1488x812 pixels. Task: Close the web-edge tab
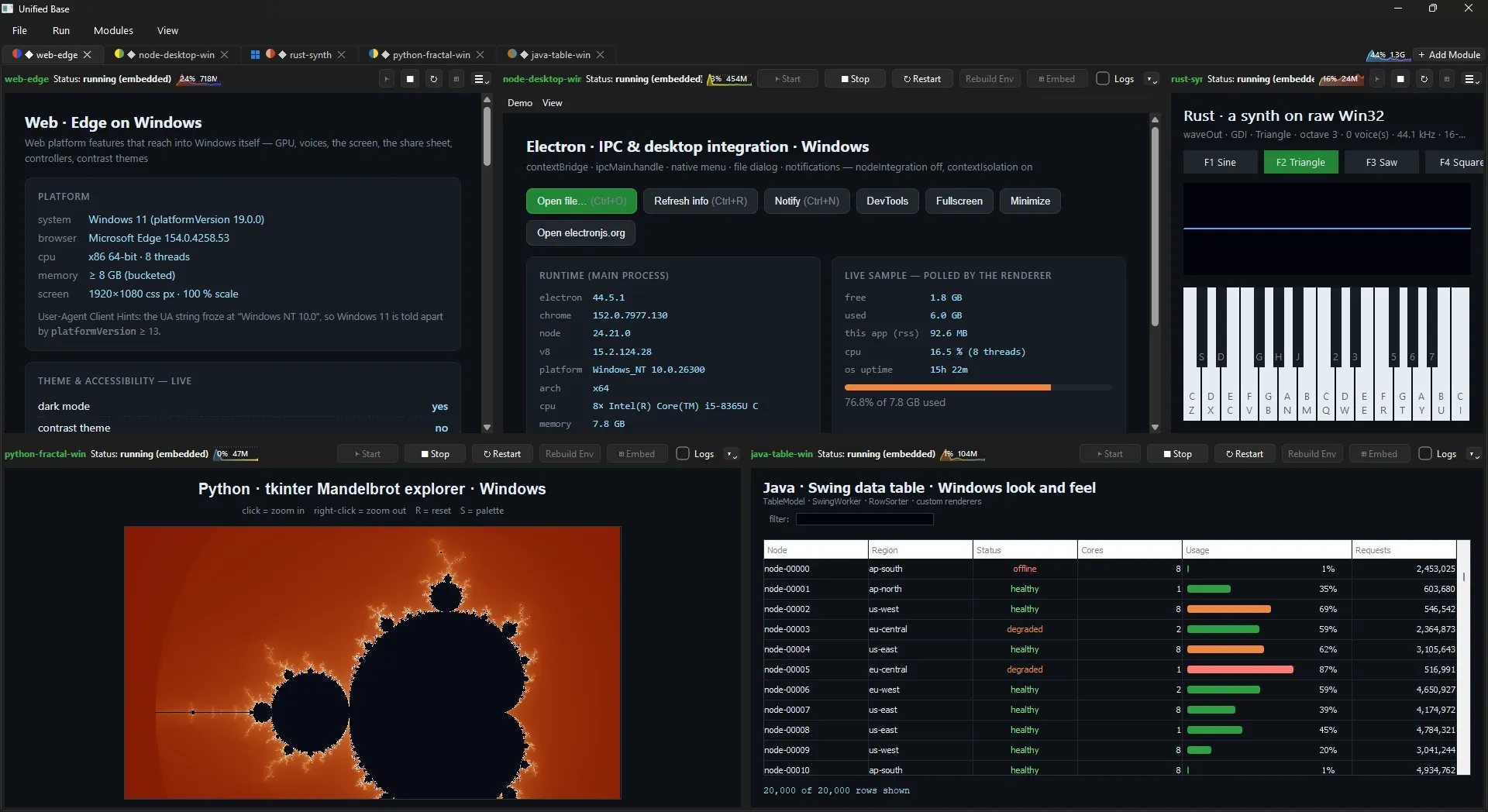coord(88,55)
